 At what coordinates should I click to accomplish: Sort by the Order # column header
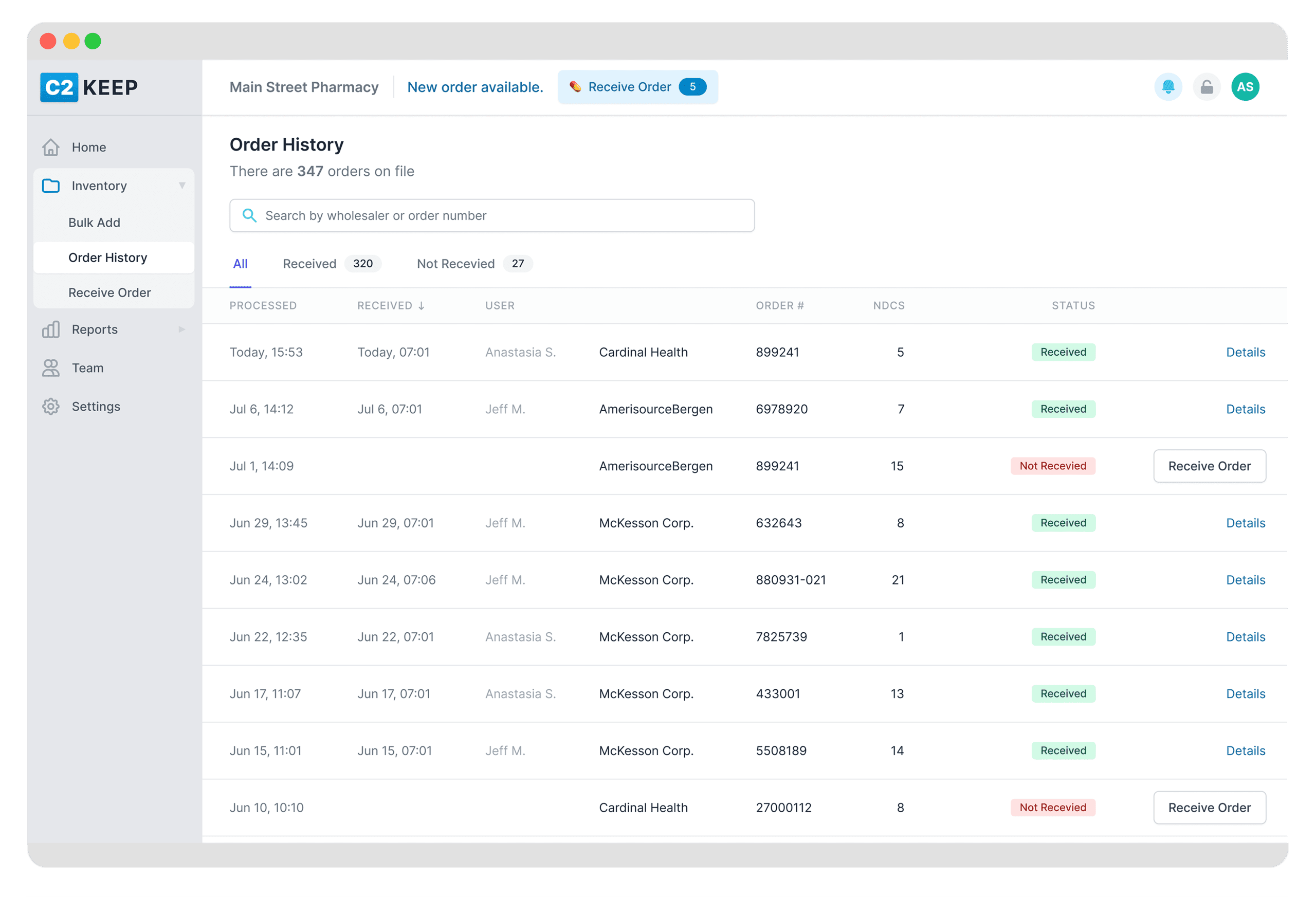tap(780, 306)
